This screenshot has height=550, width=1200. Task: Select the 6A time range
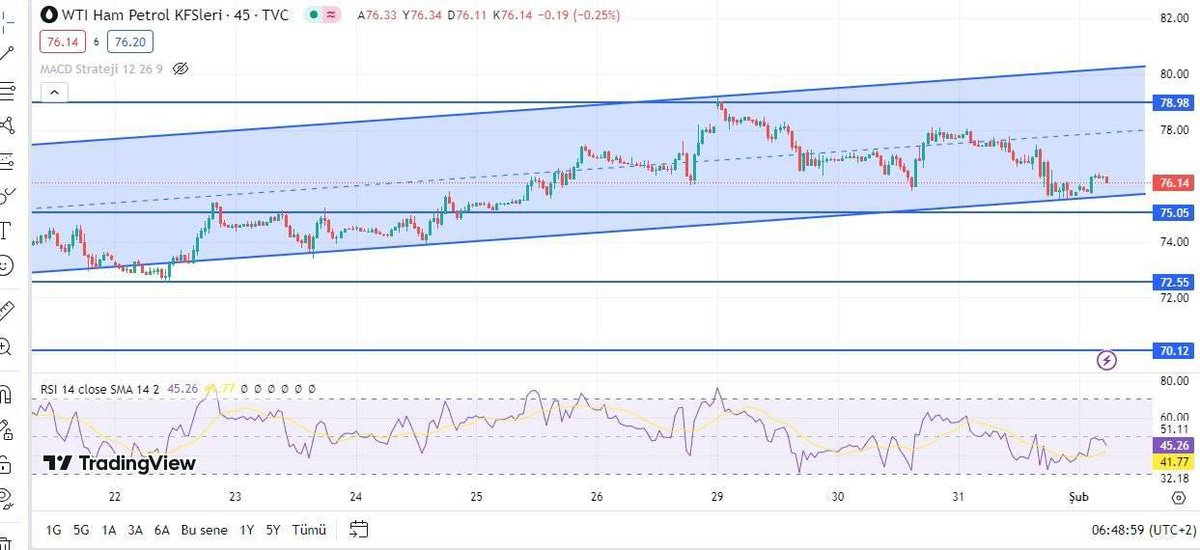[x=162, y=530]
